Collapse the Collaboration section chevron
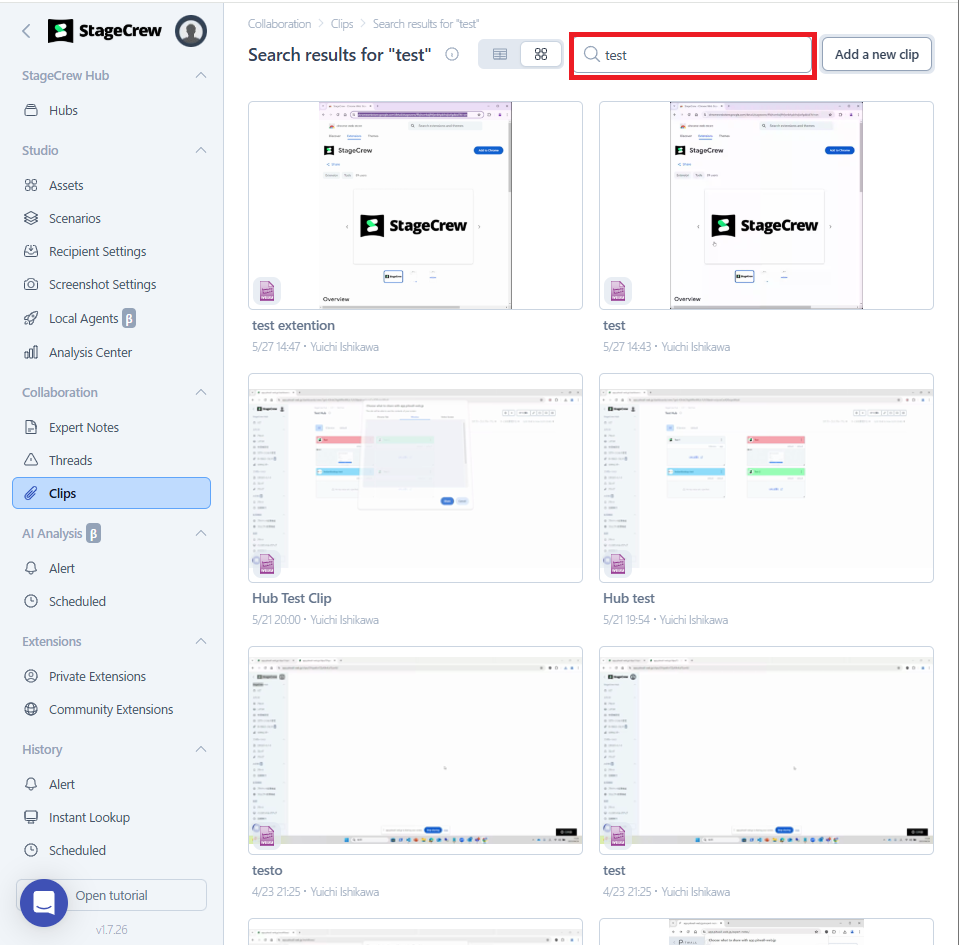Screen dimensions: 959x945 [x=200, y=393]
